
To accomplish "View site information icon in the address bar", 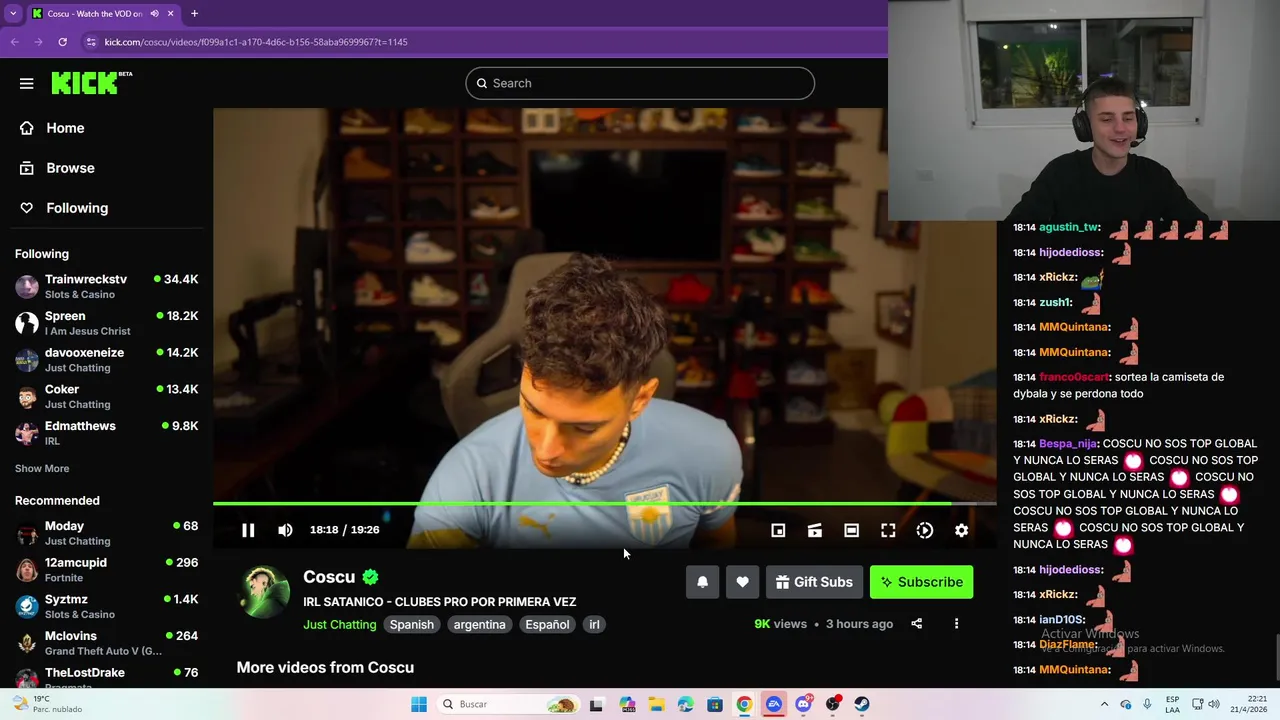I will coord(91,42).
